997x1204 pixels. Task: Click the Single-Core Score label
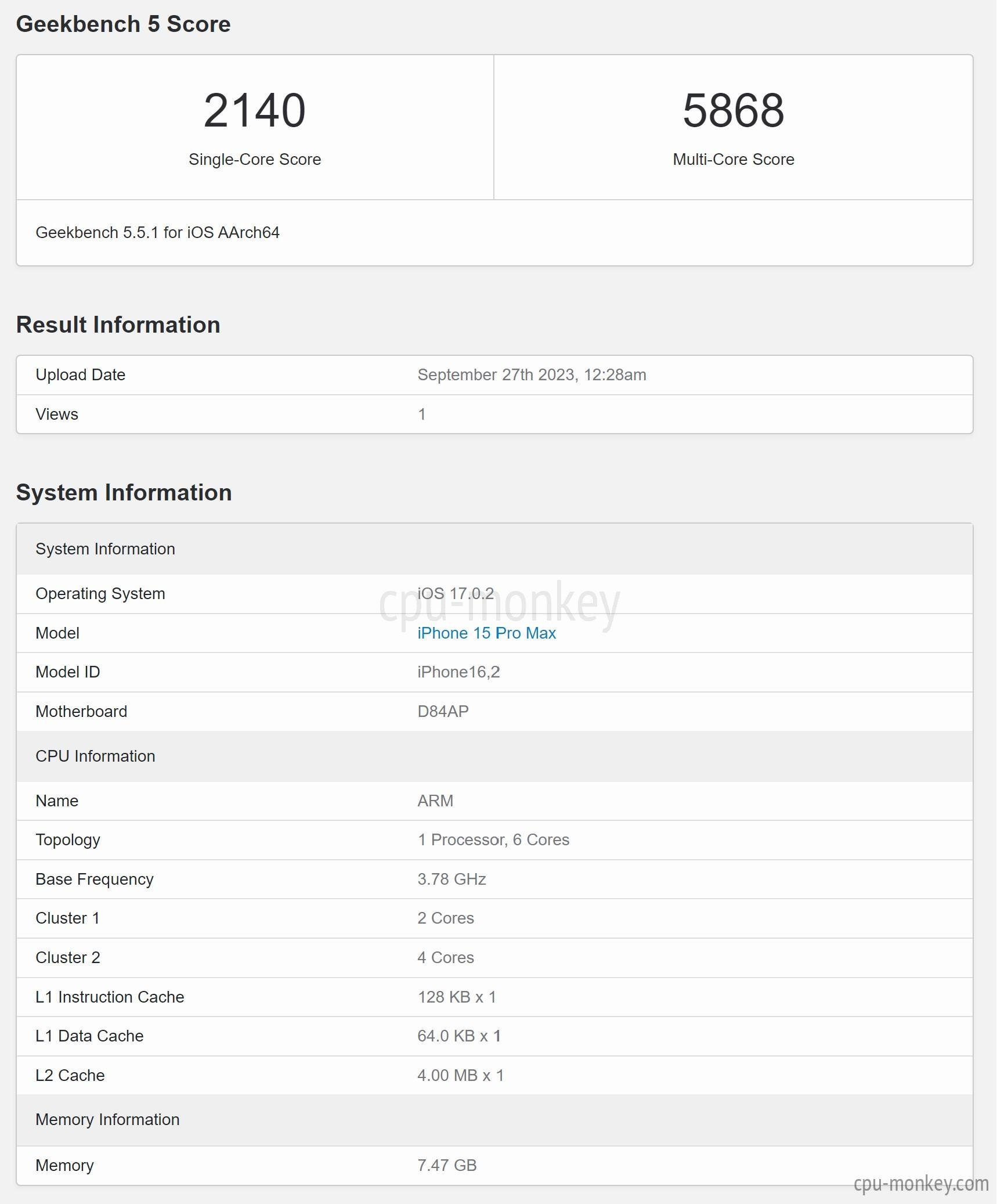(x=255, y=159)
